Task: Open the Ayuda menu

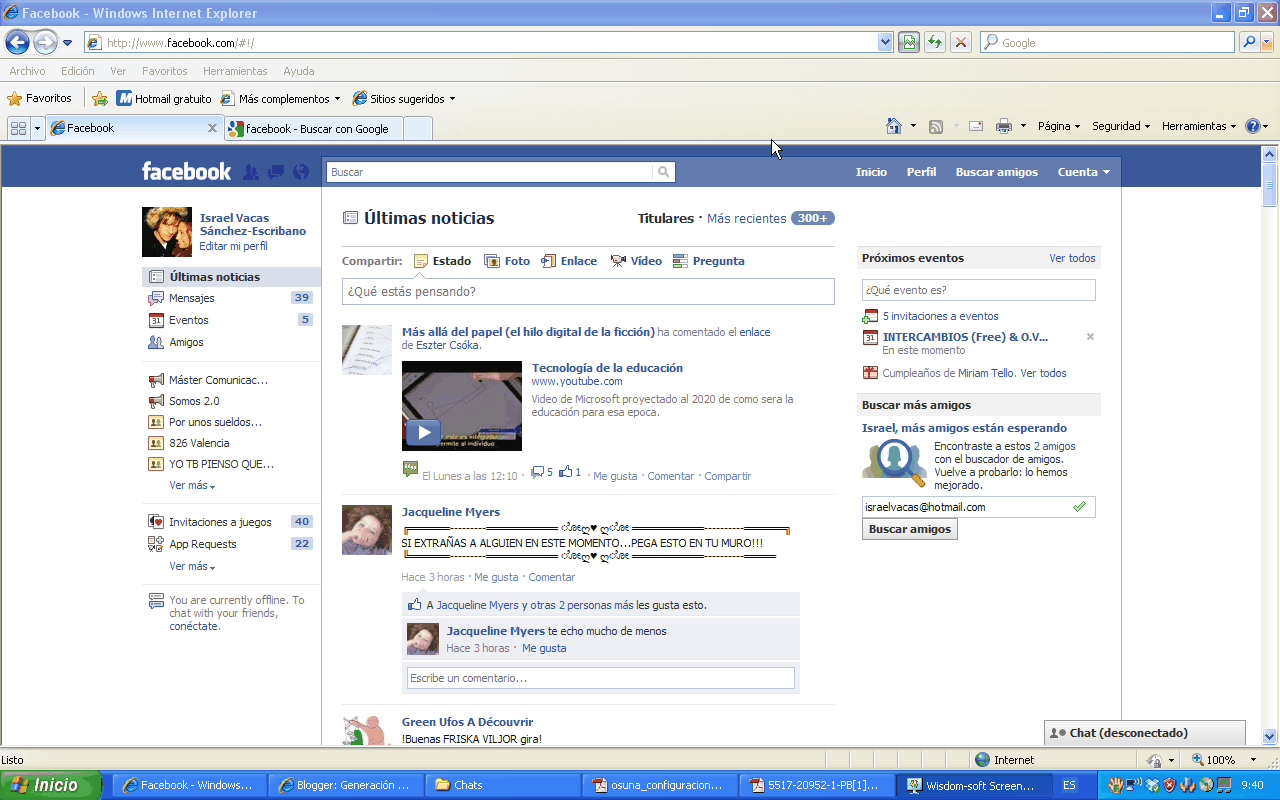Action: tap(299, 71)
